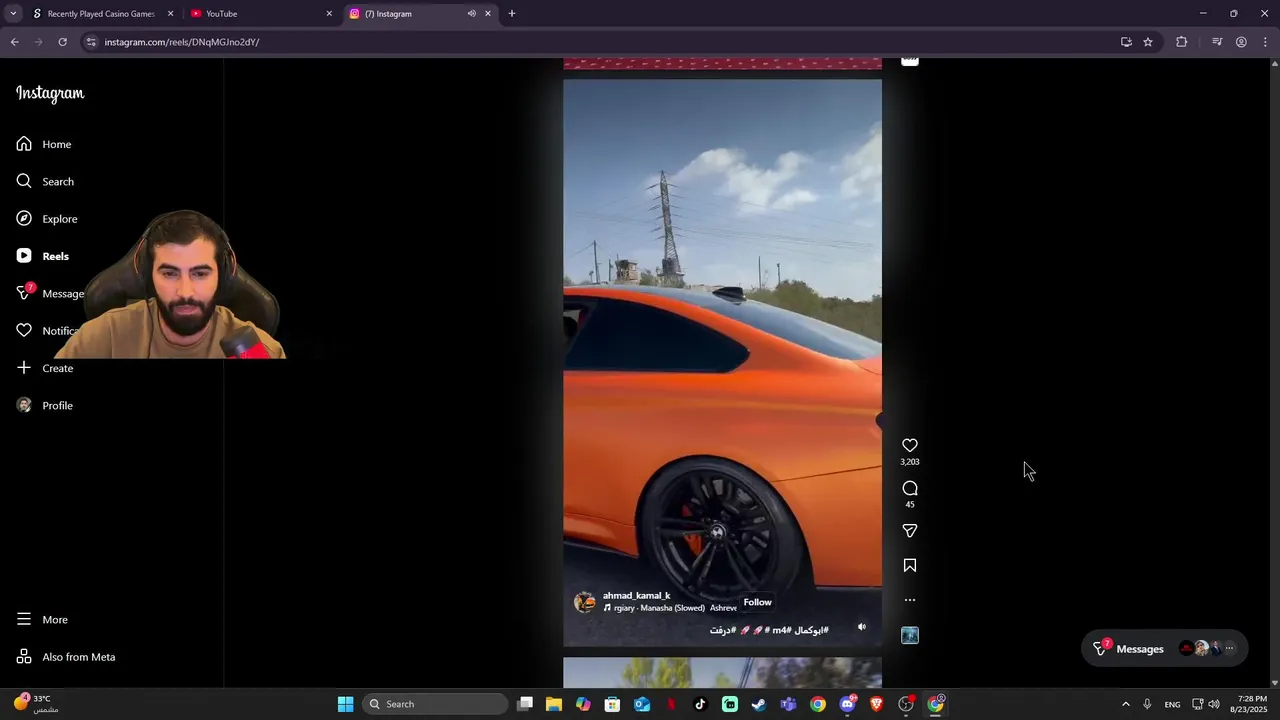The image size is (1280, 720).
Task: Reload the Instagram page
Action: click(x=62, y=42)
